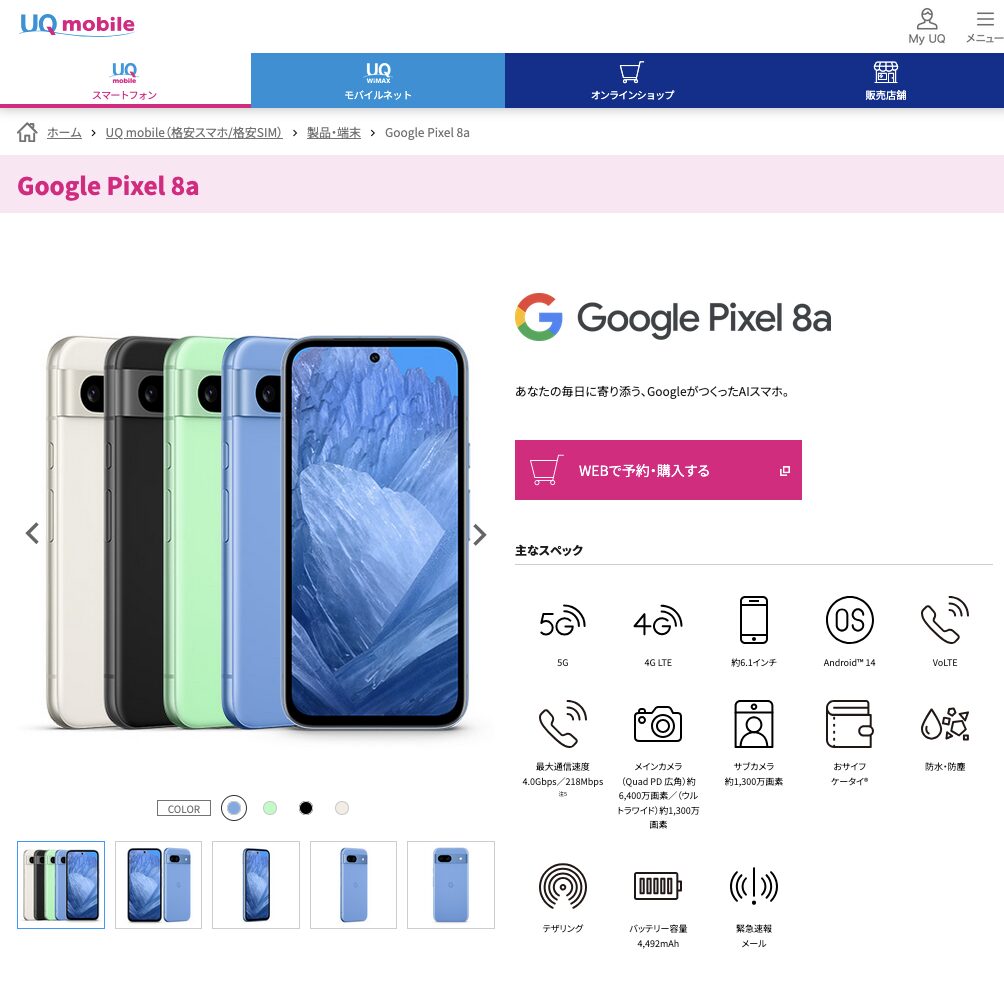
Task: Click the main camera spec icon
Action: [x=658, y=724]
